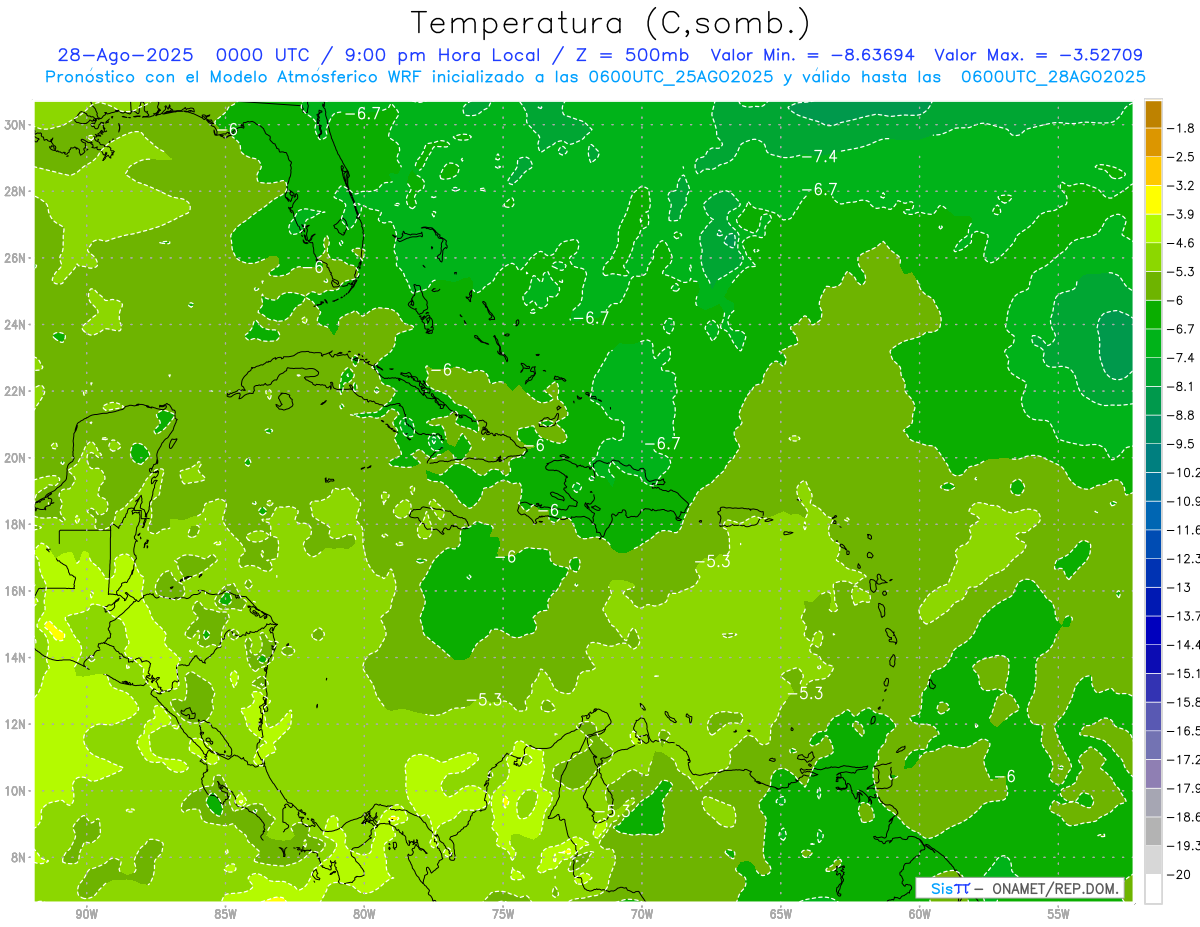
Task: Click the '75W' longitude axis label
Action: point(503,914)
